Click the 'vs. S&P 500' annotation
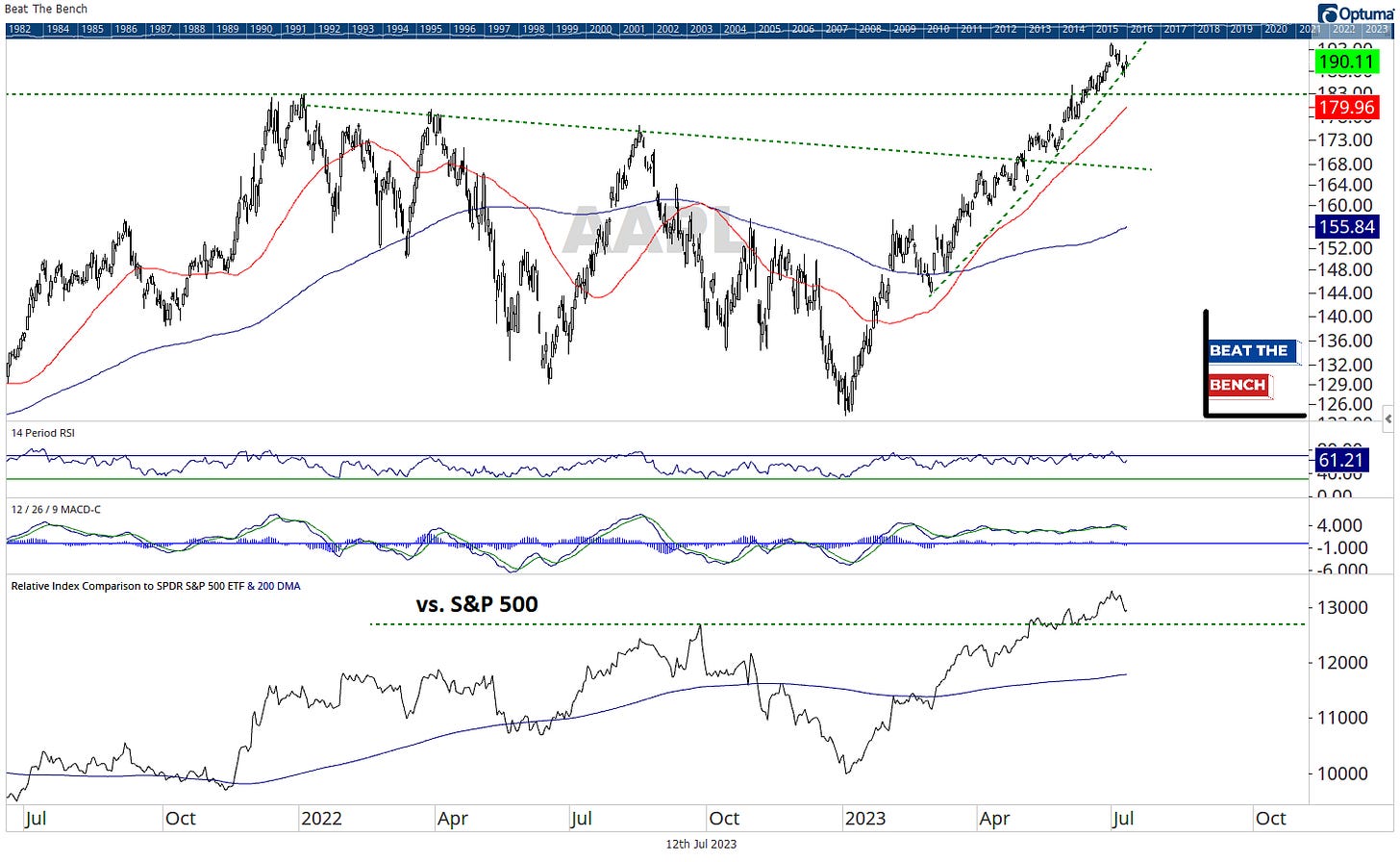1400x862 pixels. [x=477, y=604]
